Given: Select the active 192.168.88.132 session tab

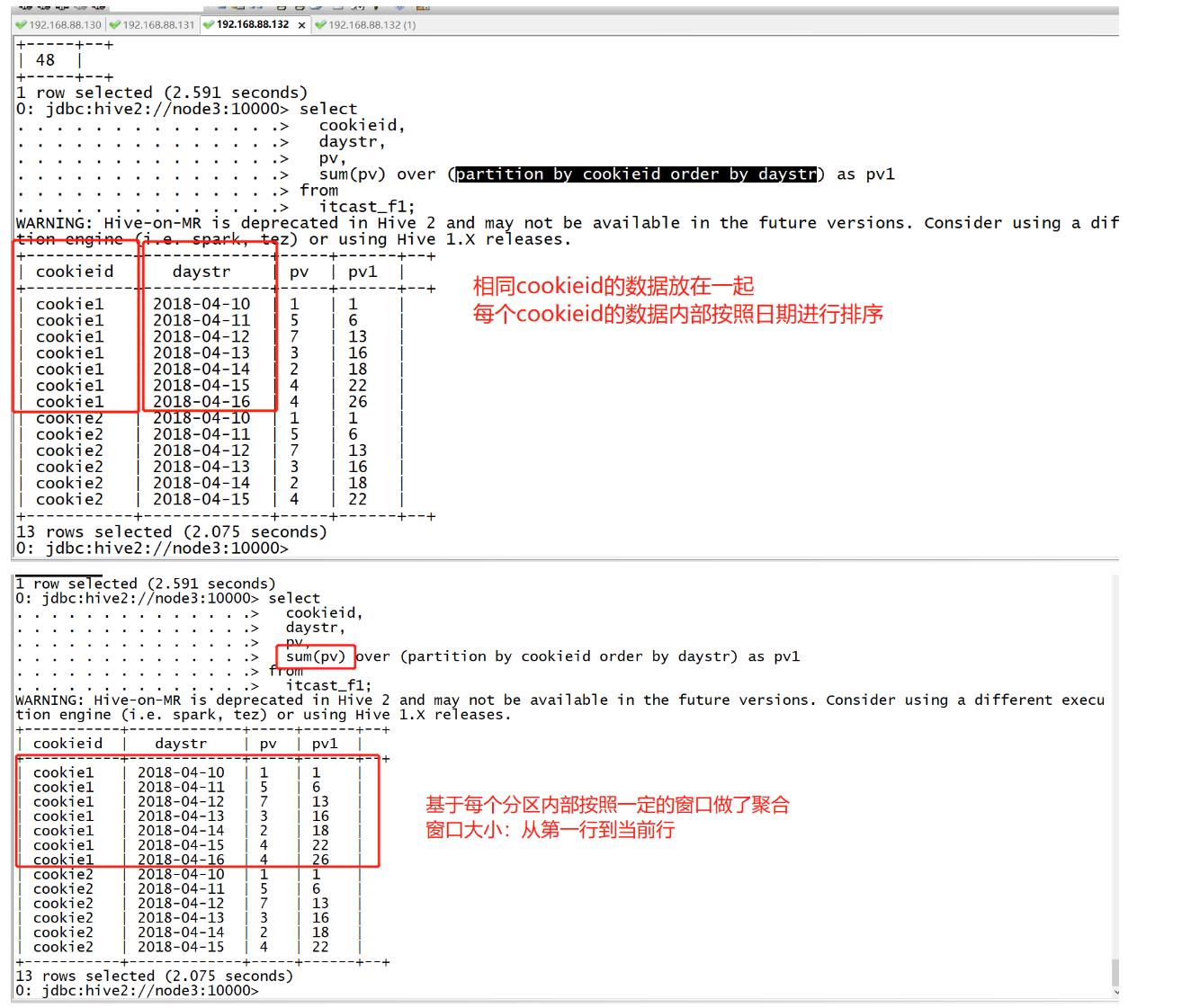Looking at the screenshot, I should point(253,25).
